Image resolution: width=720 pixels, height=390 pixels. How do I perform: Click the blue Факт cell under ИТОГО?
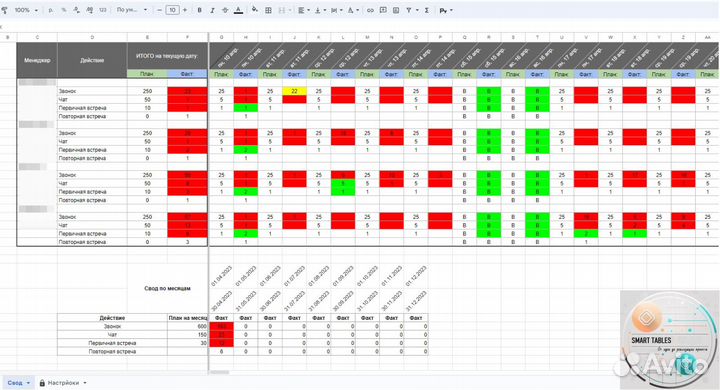click(187, 73)
